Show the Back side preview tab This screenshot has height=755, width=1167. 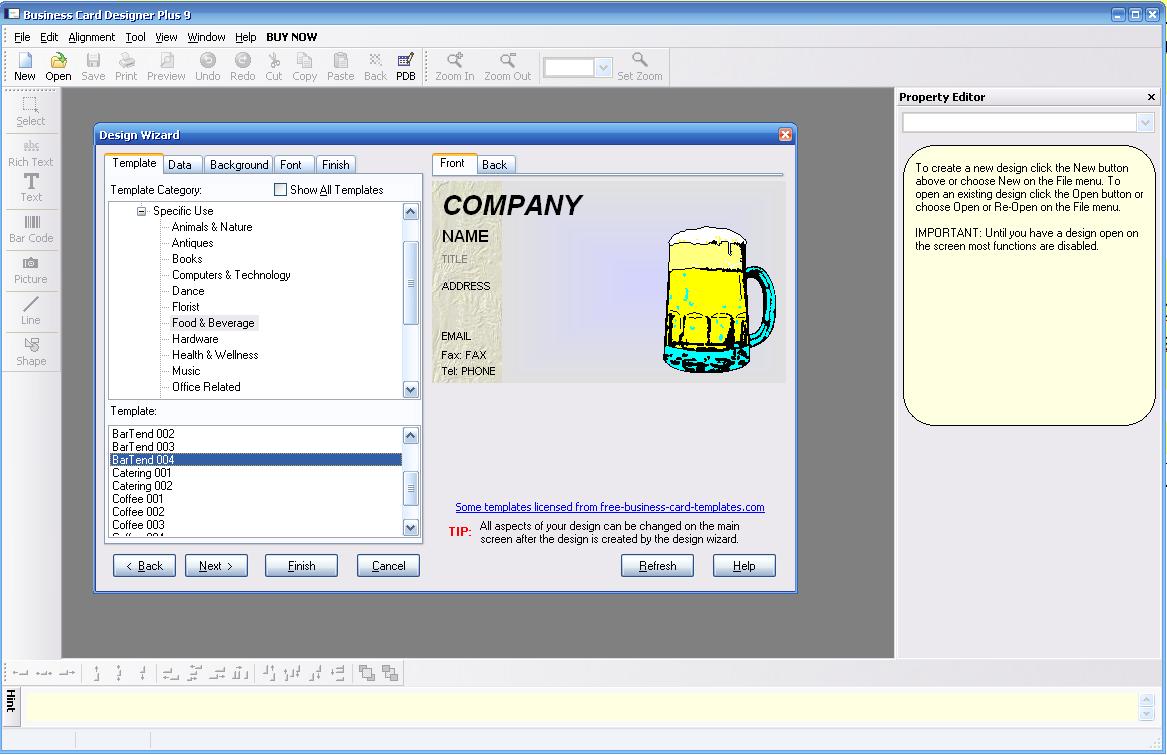coord(494,165)
